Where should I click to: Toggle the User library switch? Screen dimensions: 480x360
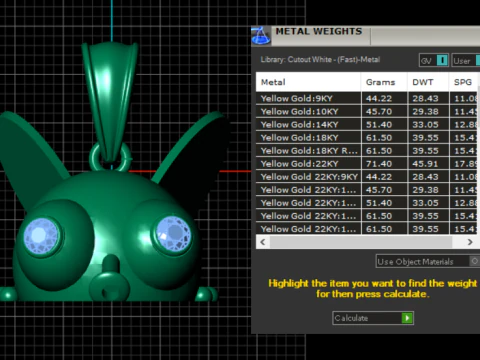[478, 60]
